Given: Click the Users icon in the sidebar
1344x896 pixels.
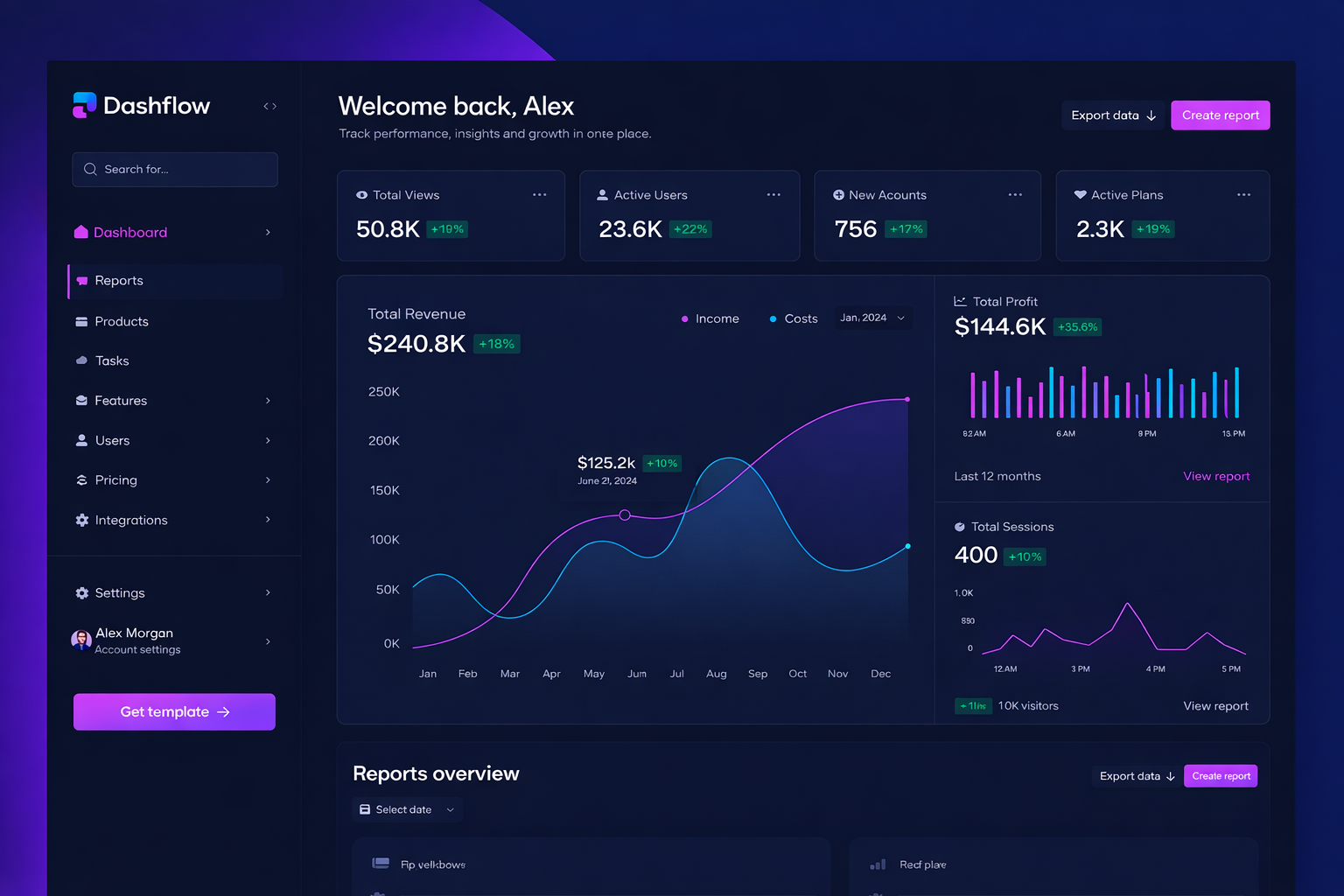Looking at the screenshot, I should 81,440.
